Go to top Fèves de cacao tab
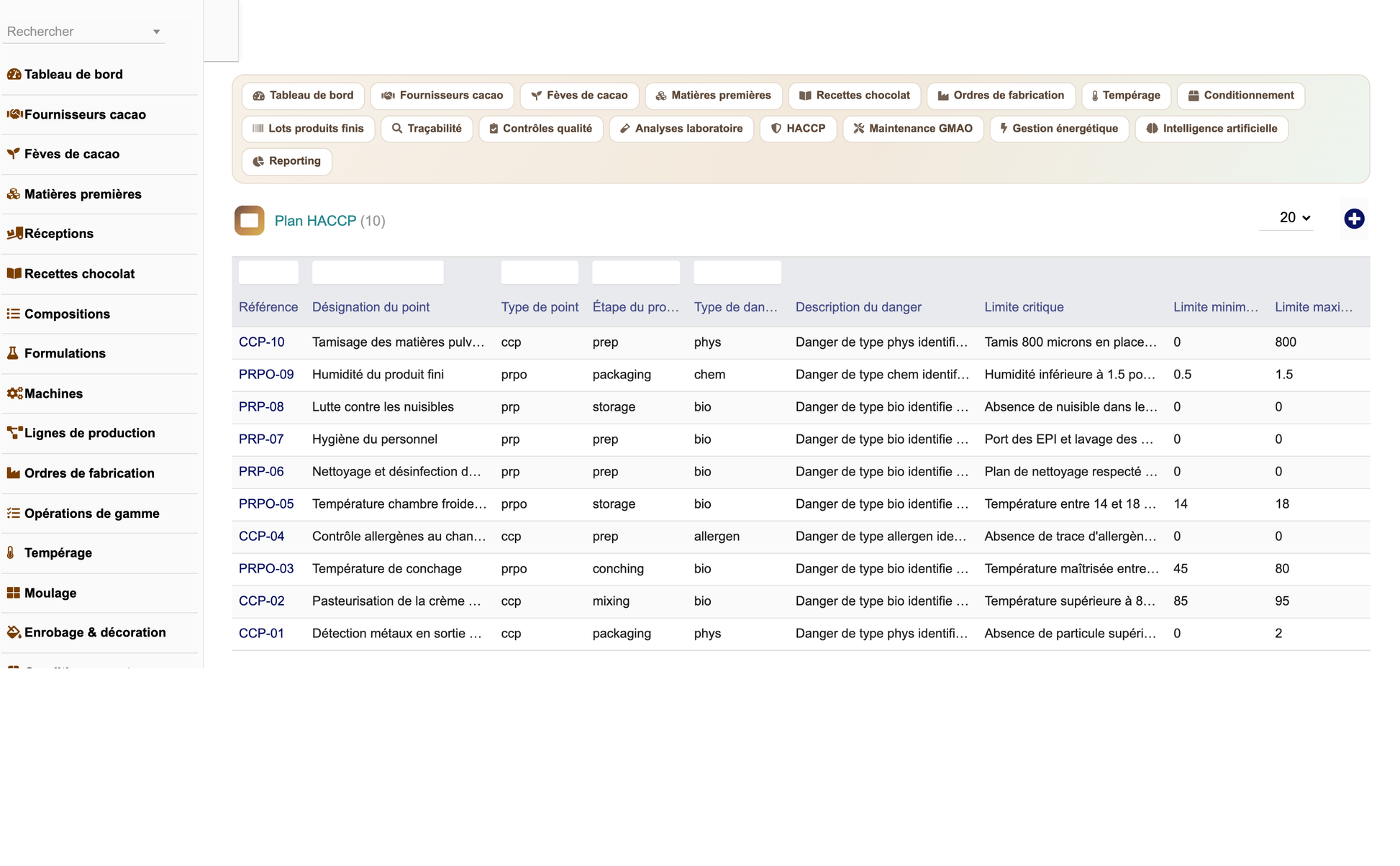 pyautogui.click(x=579, y=96)
